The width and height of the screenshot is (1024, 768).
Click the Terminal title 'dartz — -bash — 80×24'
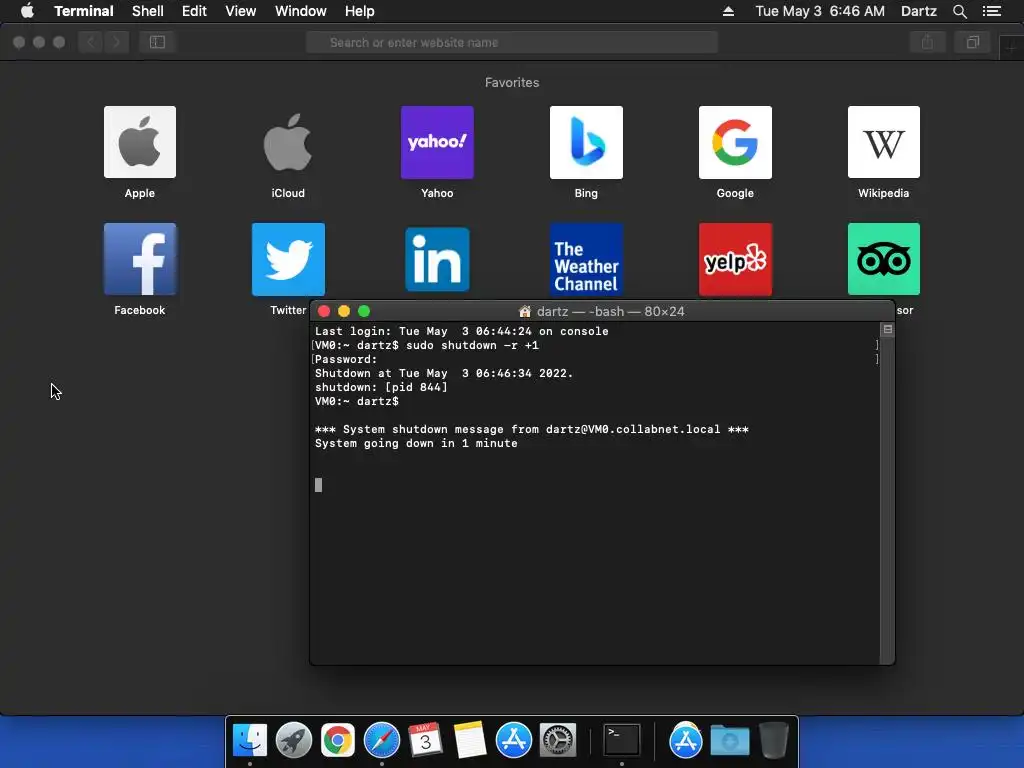click(610, 312)
